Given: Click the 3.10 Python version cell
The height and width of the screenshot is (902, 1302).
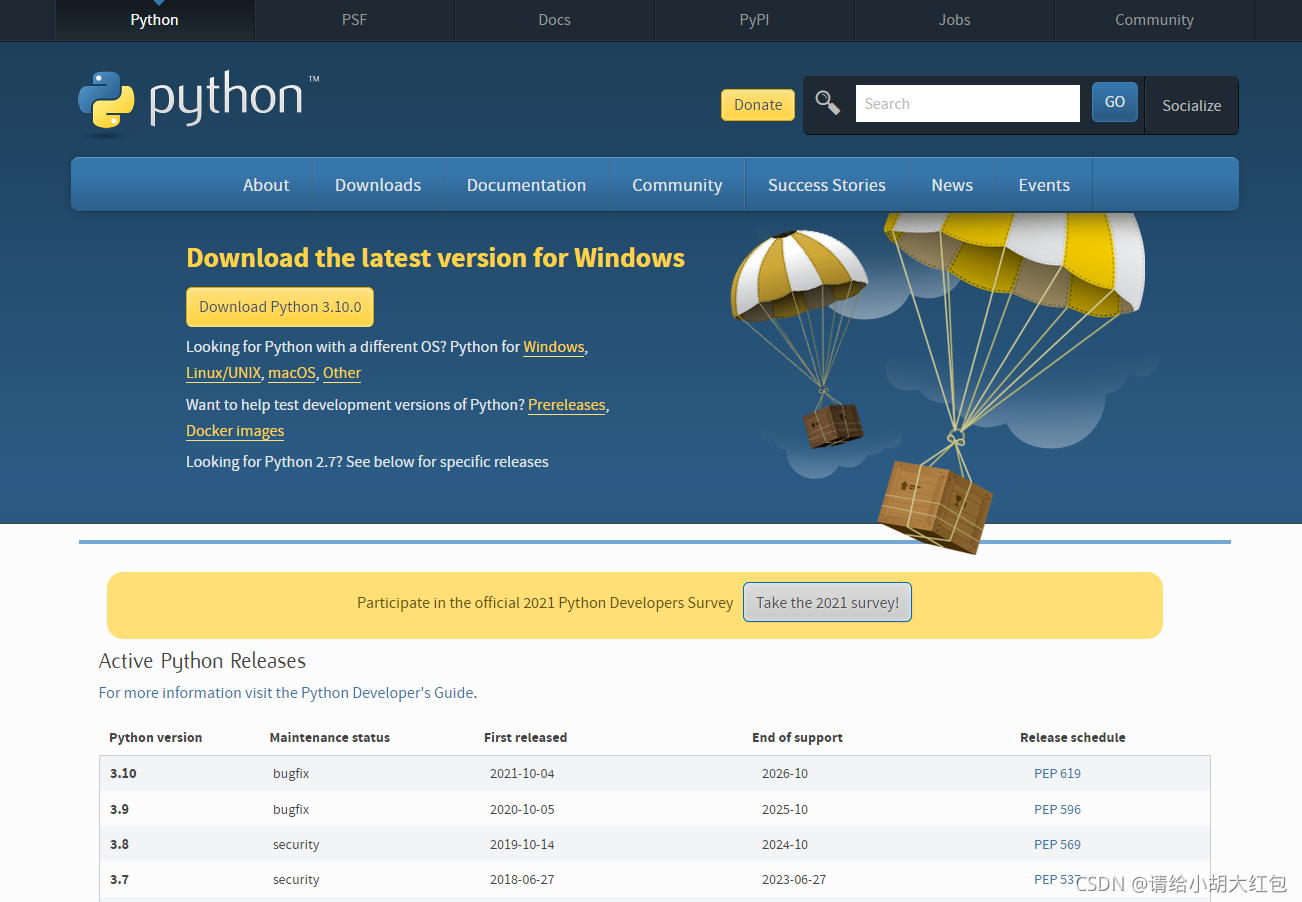Looking at the screenshot, I should click(123, 773).
